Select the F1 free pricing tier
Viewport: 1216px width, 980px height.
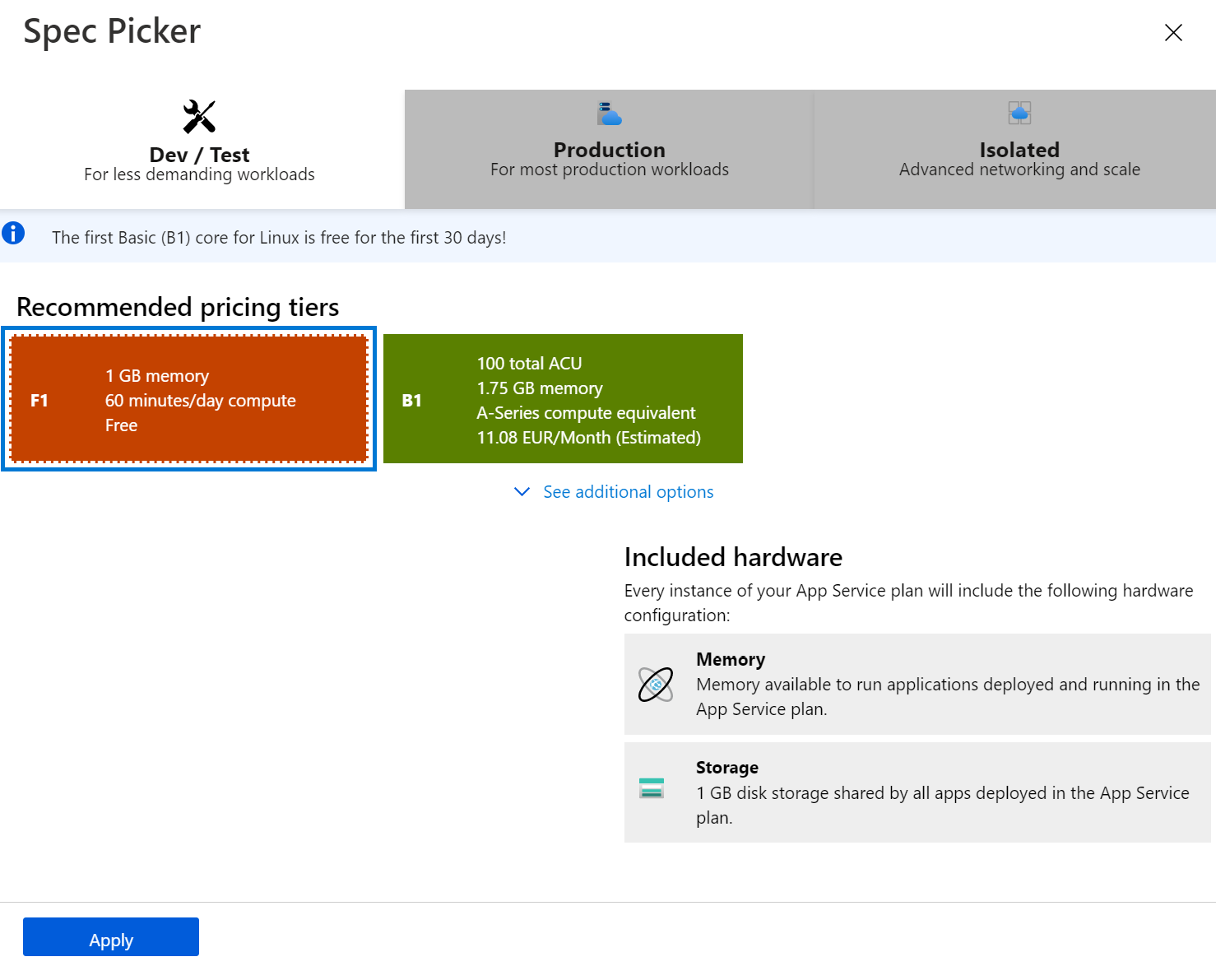pyautogui.click(x=189, y=399)
